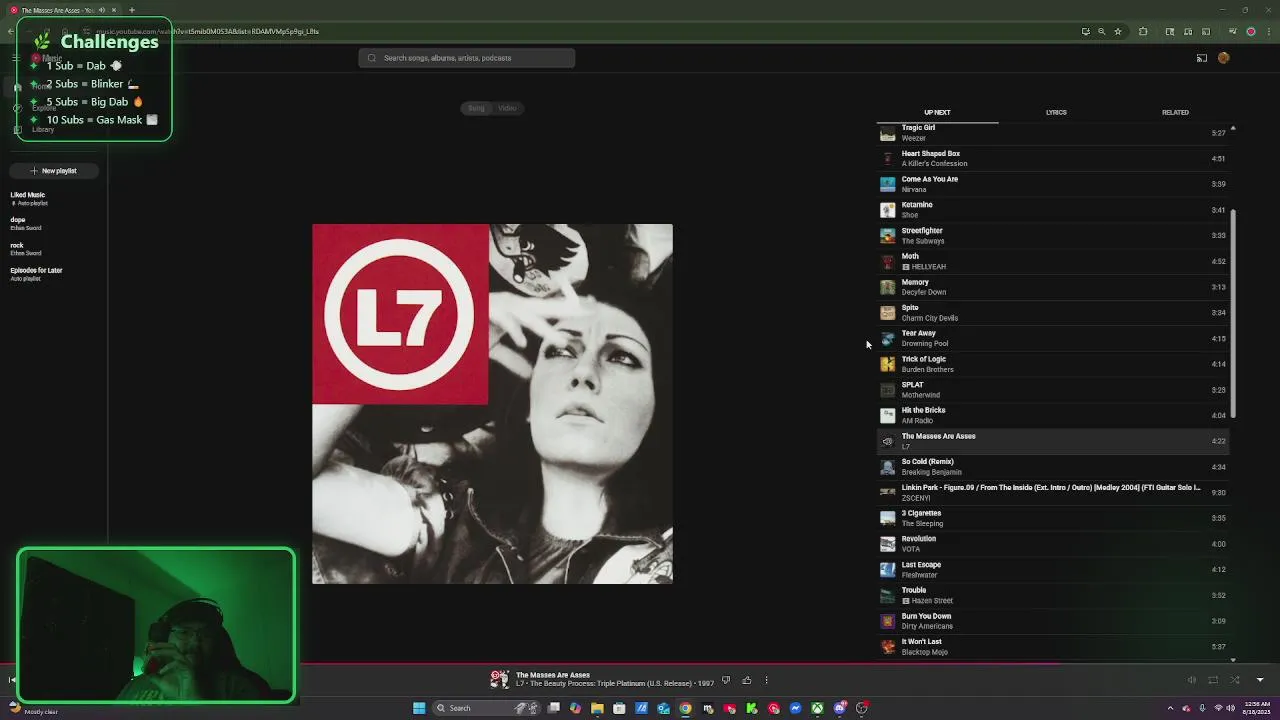Open Xbox app in taskbar

[x=817, y=708]
